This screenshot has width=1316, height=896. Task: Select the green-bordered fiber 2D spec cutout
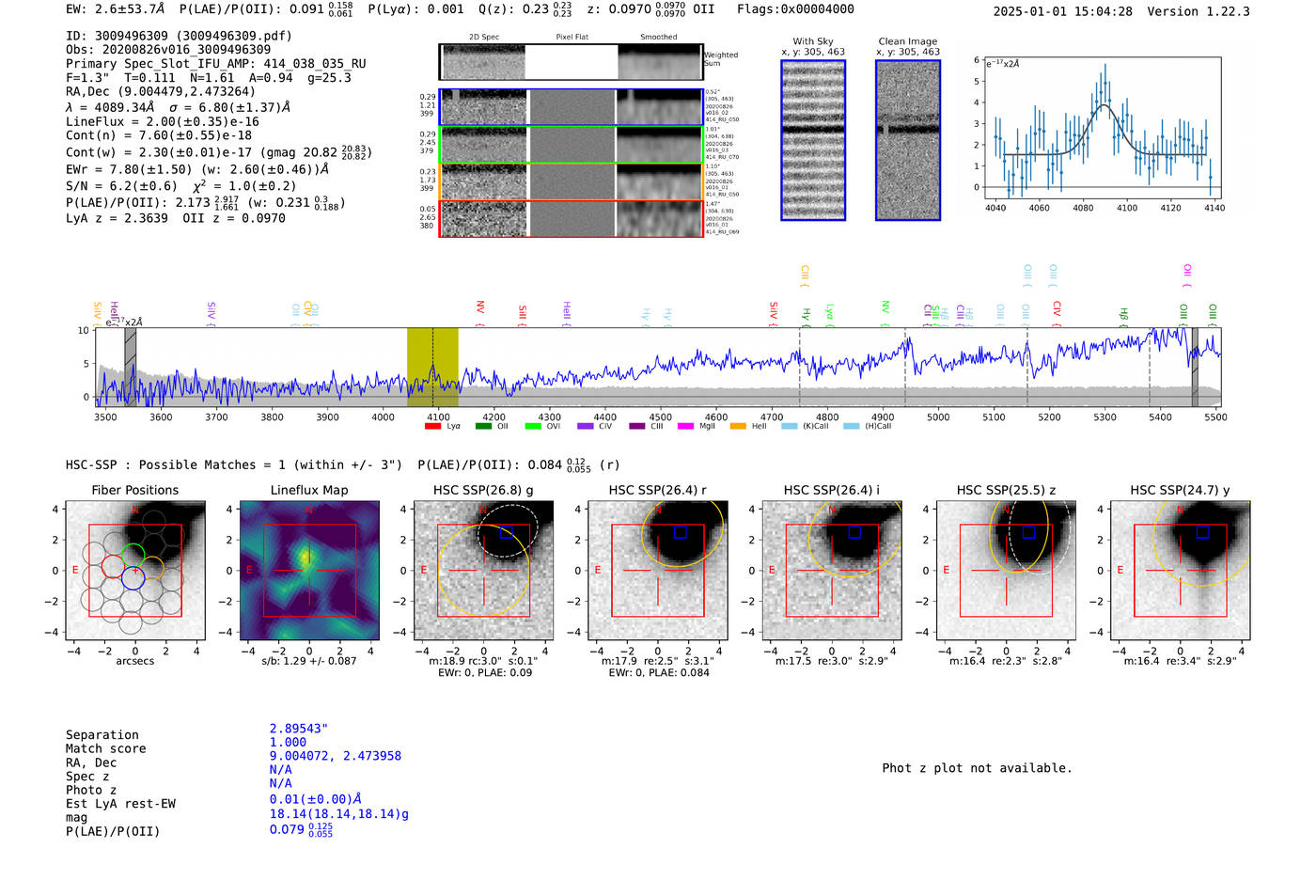pos(483,145)
